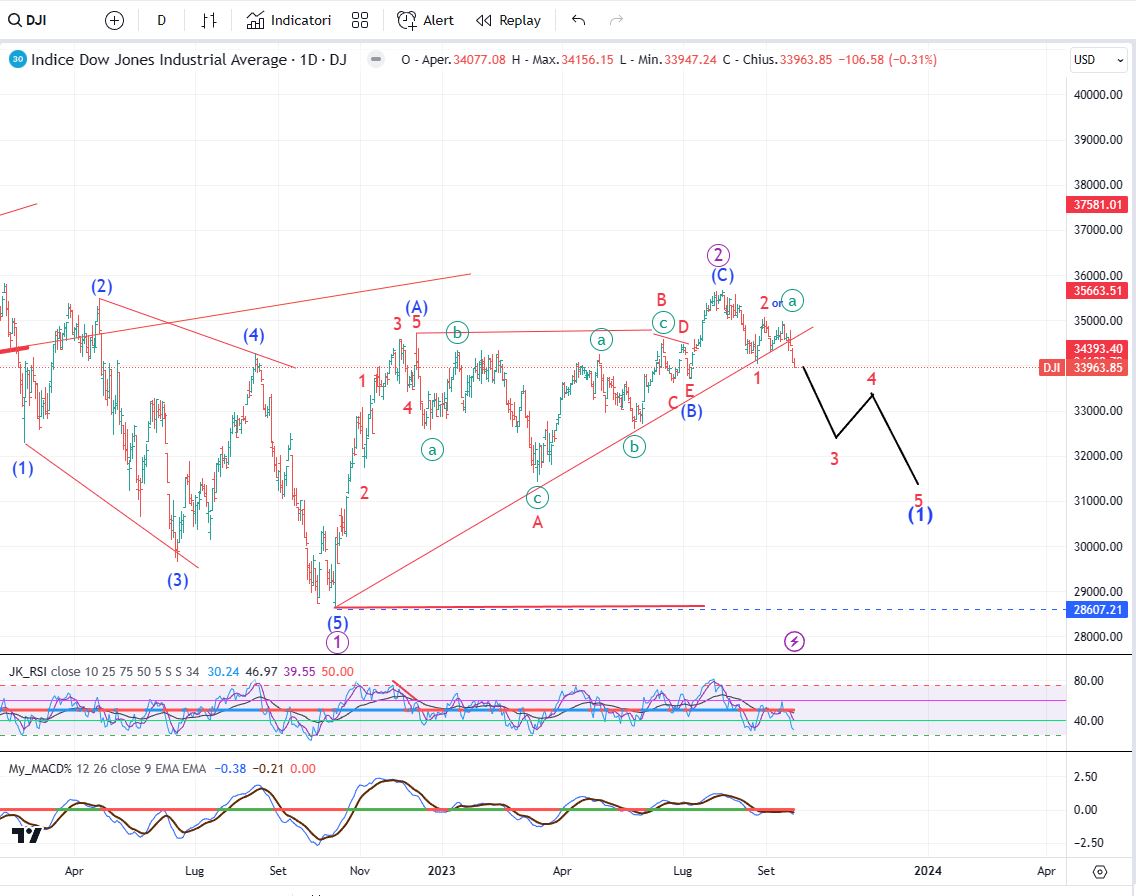Select the 34393.40 red price label

1098,348
